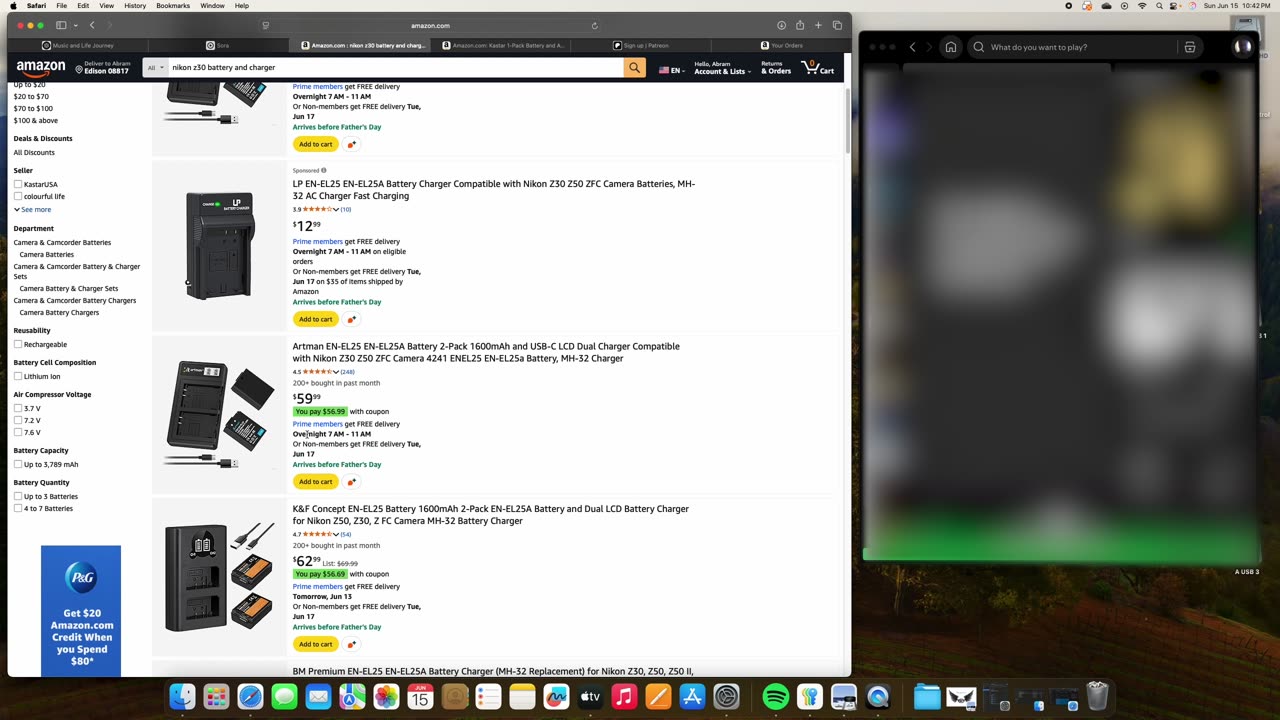Open the Amazon shopping cart

coord(818,67)
